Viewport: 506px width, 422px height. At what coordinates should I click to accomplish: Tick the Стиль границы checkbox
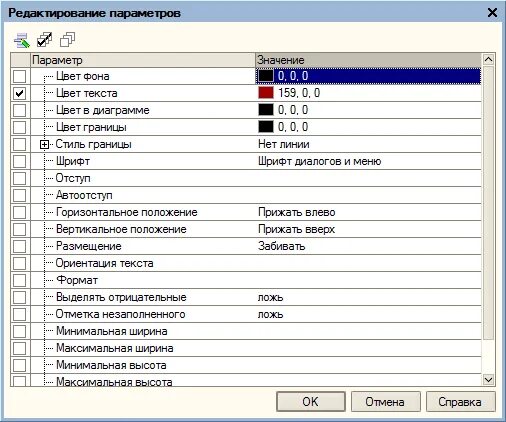coord(19,144)
